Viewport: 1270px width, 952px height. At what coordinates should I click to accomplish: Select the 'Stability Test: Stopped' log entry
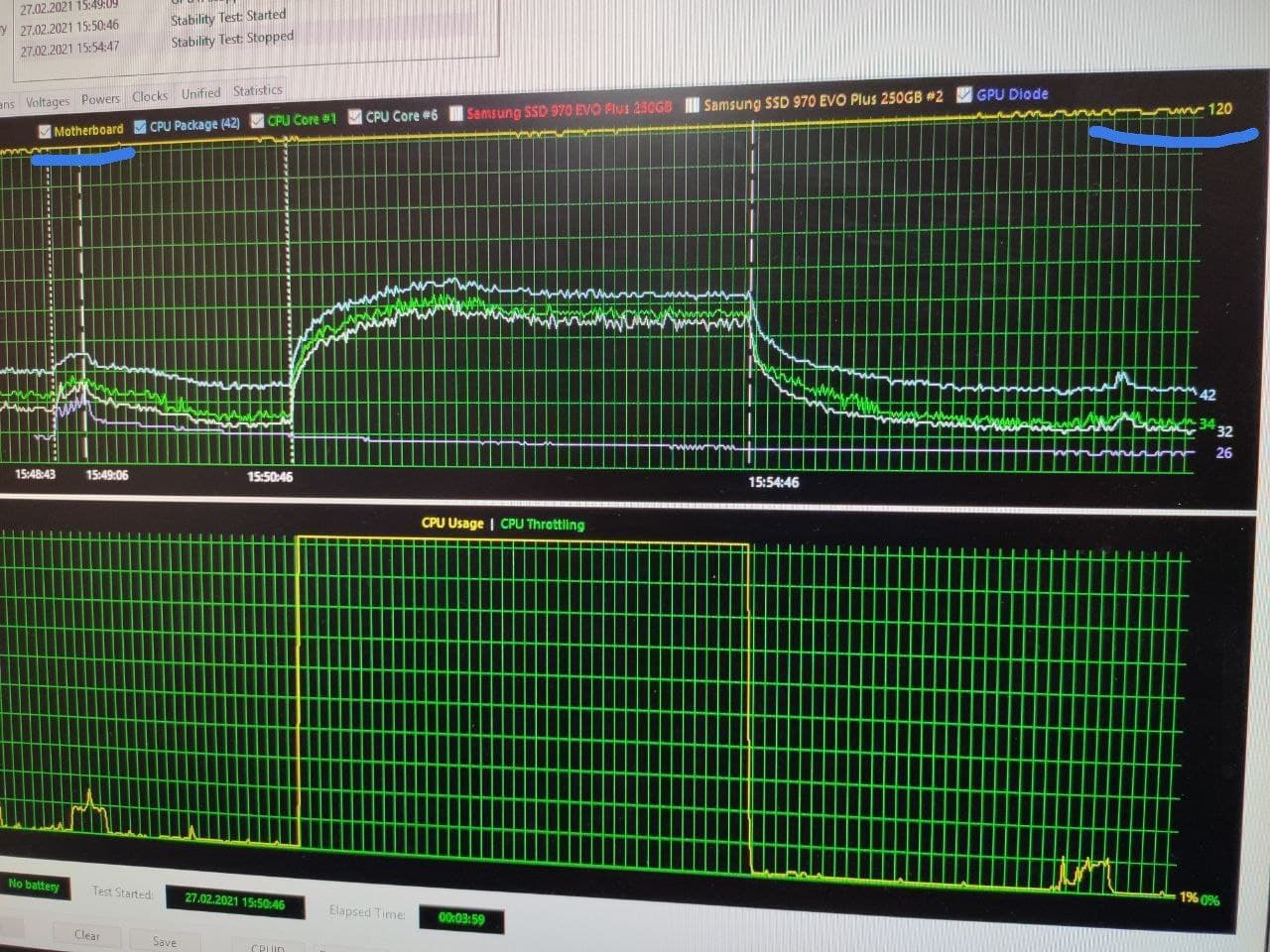tap(232, 40)
